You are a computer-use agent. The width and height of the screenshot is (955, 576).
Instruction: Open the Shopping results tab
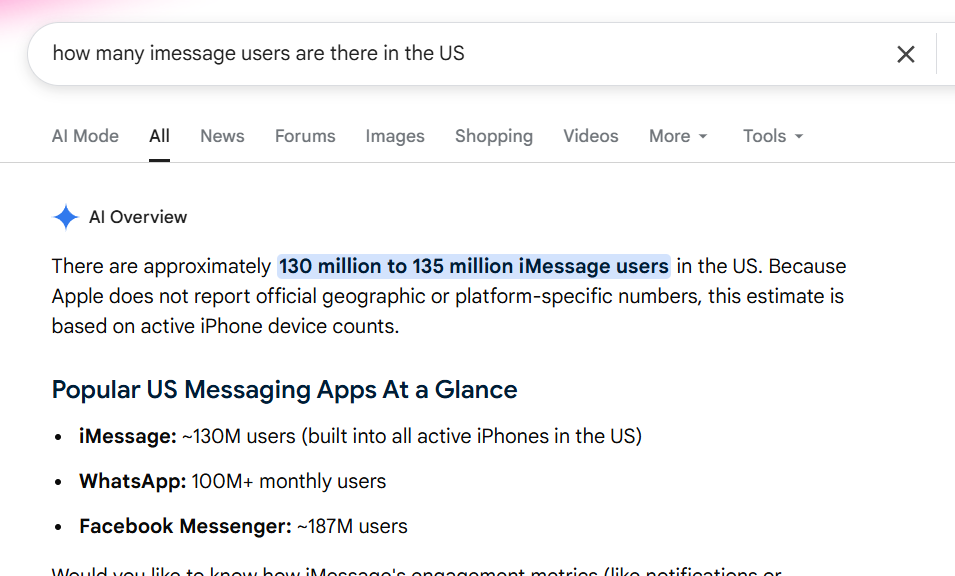494,136
